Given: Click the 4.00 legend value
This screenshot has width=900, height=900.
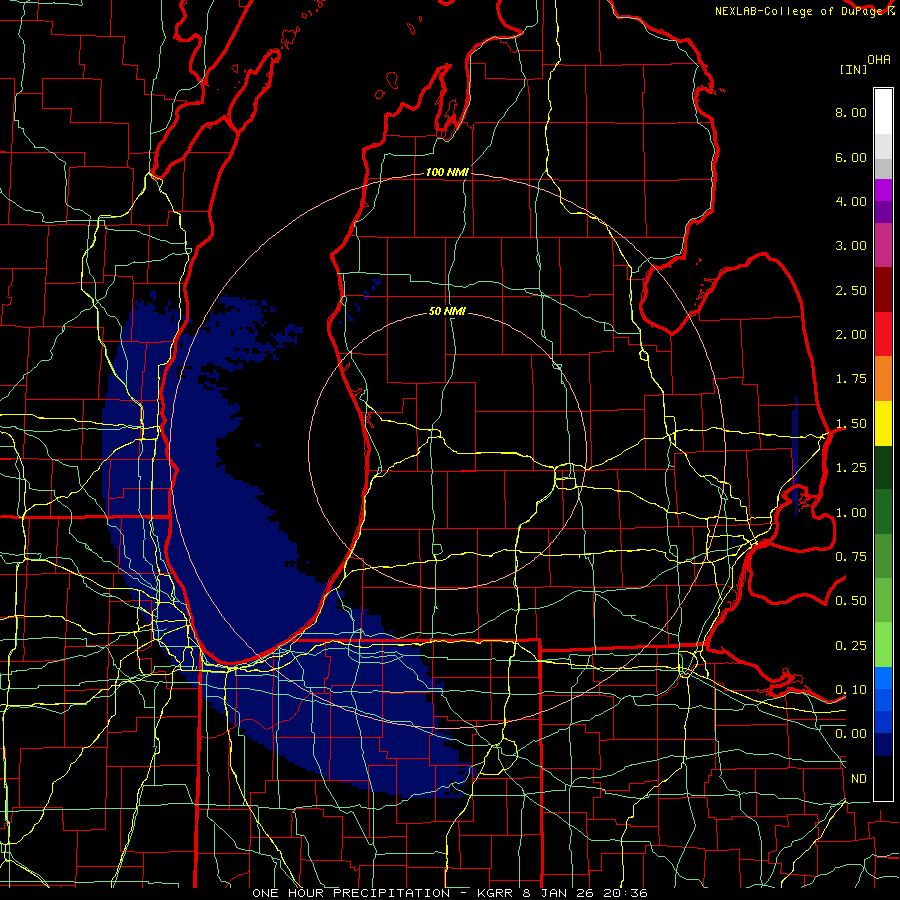Looking at the screenshot, I should coord(851,201).
